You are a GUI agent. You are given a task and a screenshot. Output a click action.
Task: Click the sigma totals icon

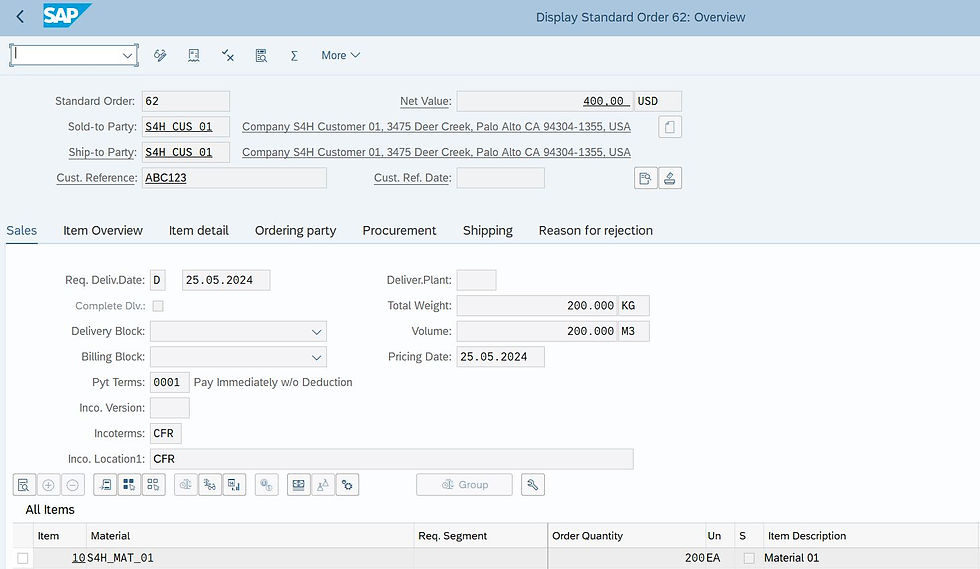point(294,56)
